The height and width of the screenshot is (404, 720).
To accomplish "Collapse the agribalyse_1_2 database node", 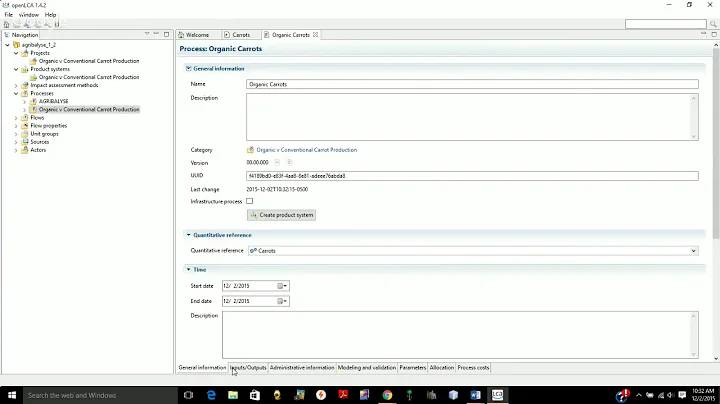I will 7,45.
